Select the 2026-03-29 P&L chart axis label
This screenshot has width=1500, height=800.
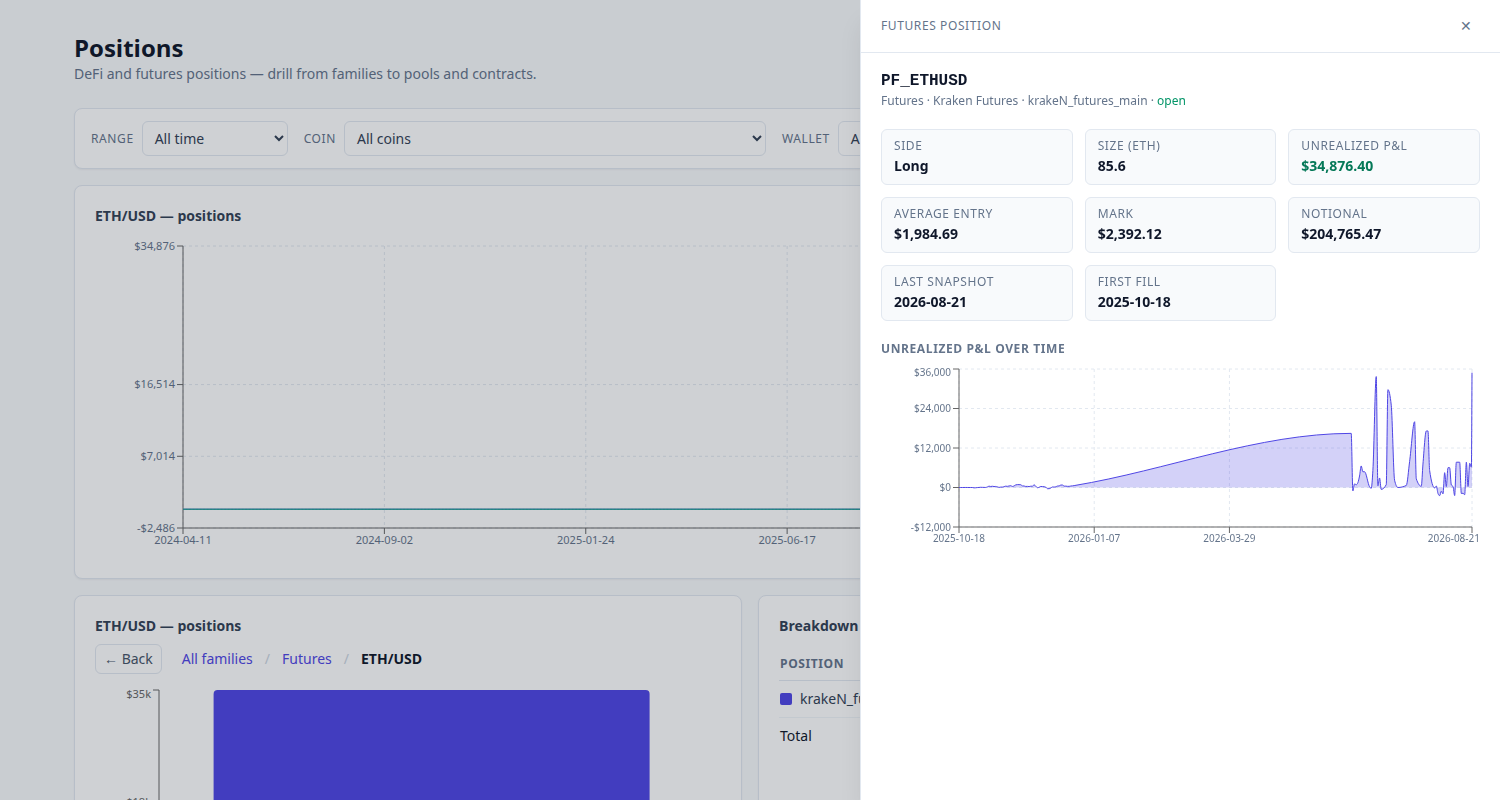pyautogui.click(x=1229, y=538)
